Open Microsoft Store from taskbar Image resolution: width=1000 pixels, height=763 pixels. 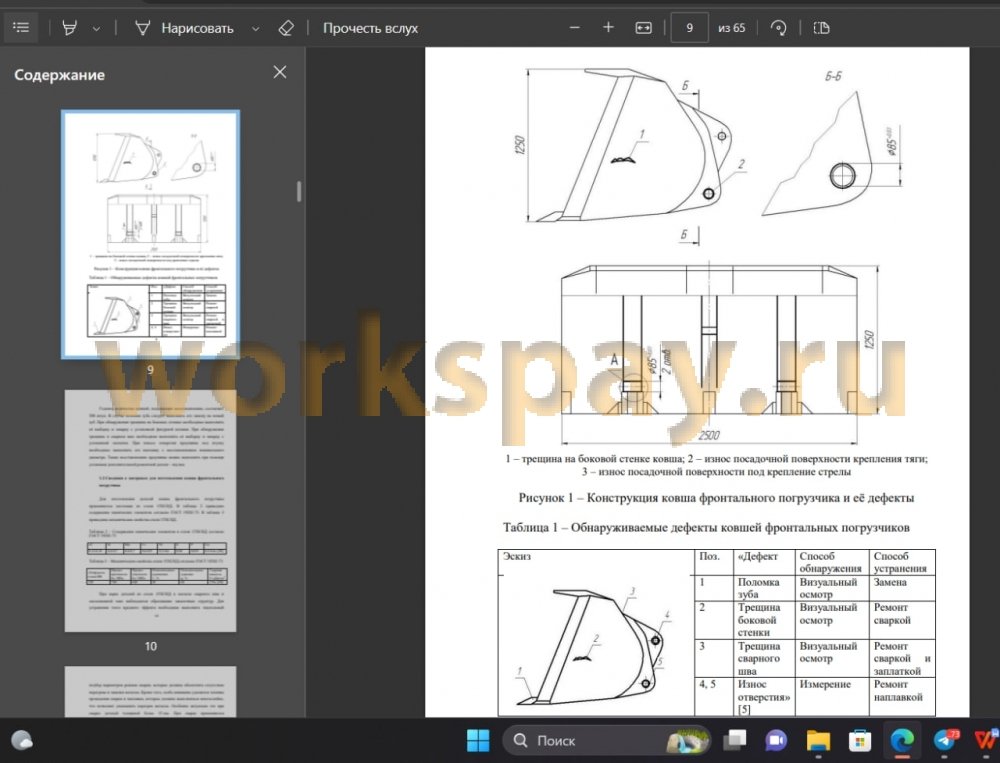point(860,741)
